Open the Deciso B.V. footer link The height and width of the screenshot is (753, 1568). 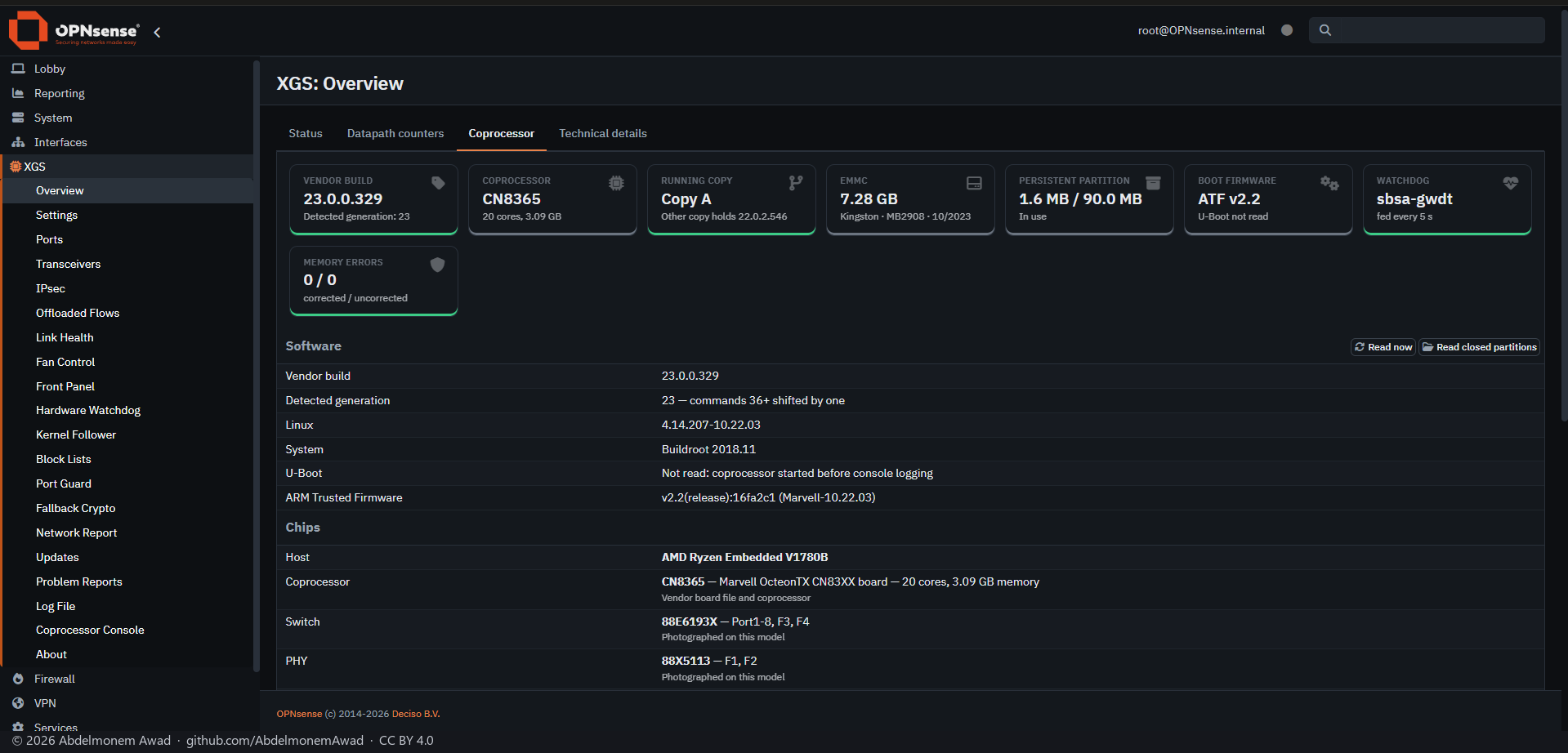tap(416, 714)
